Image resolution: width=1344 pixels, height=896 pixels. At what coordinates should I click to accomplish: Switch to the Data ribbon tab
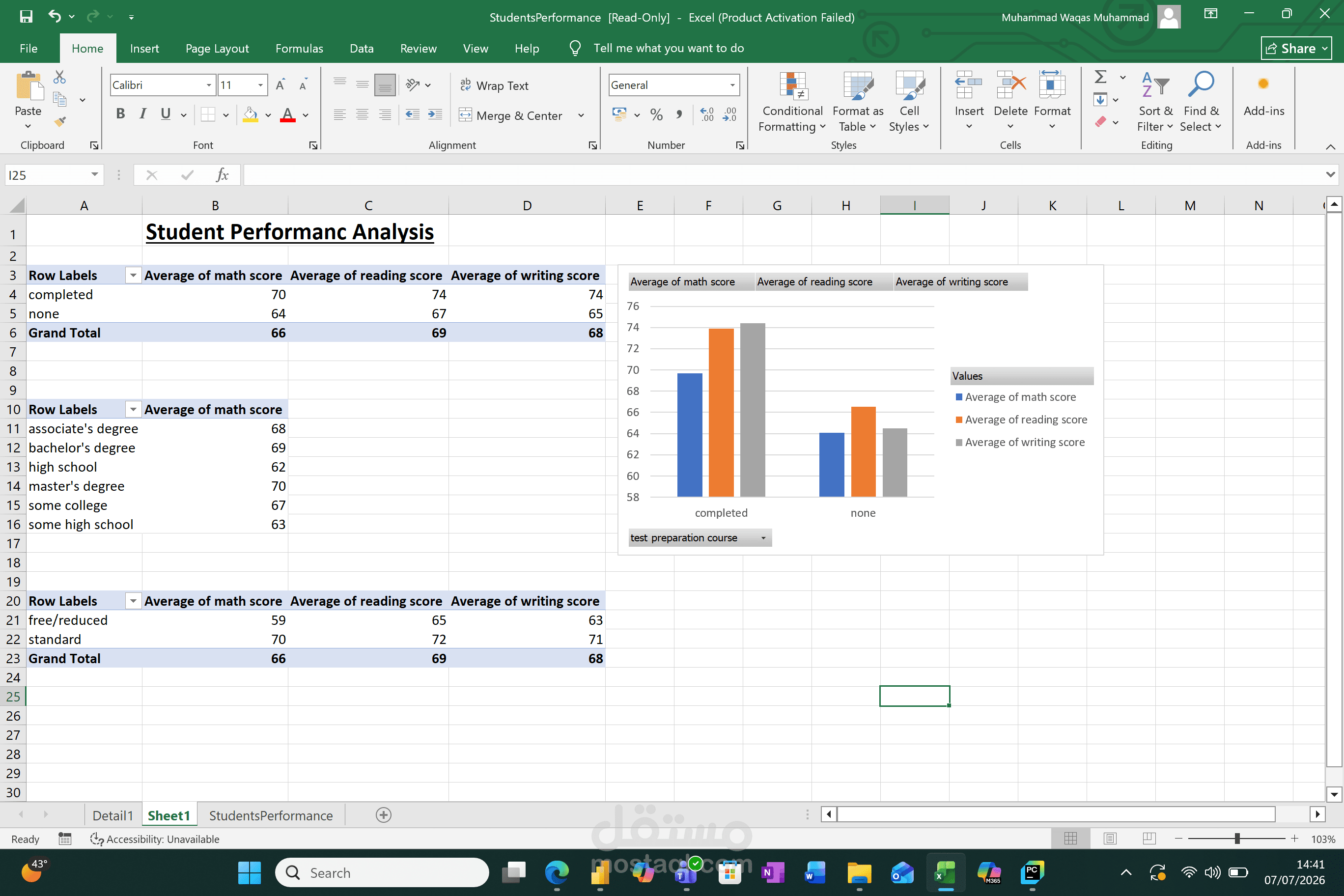click(362, 49)
